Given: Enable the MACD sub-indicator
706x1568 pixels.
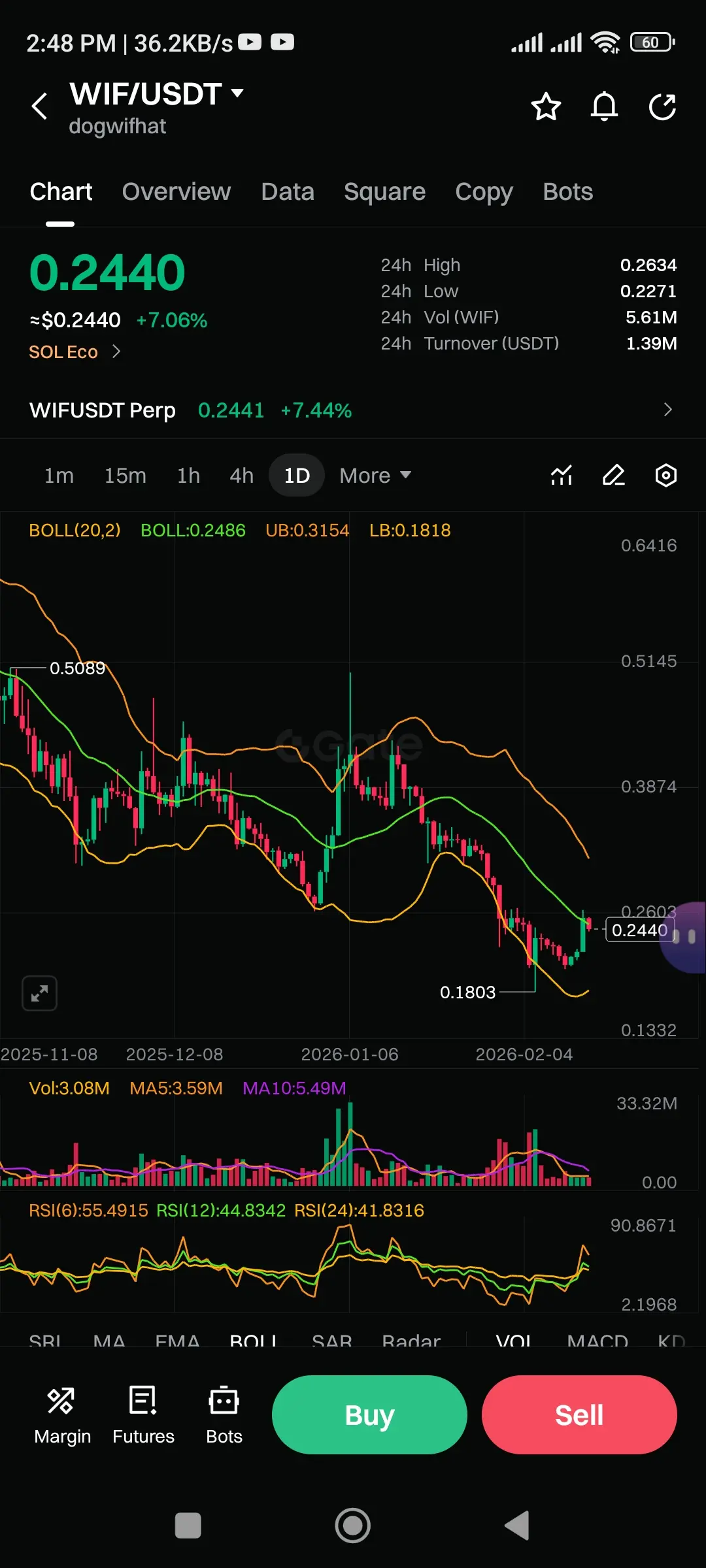Looking at the screenshot, I should [x=597, y=1342].
